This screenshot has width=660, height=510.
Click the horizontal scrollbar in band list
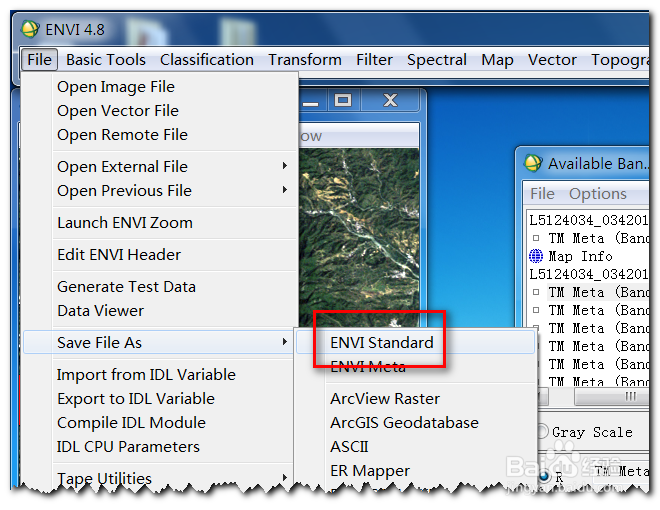point(610,396)
